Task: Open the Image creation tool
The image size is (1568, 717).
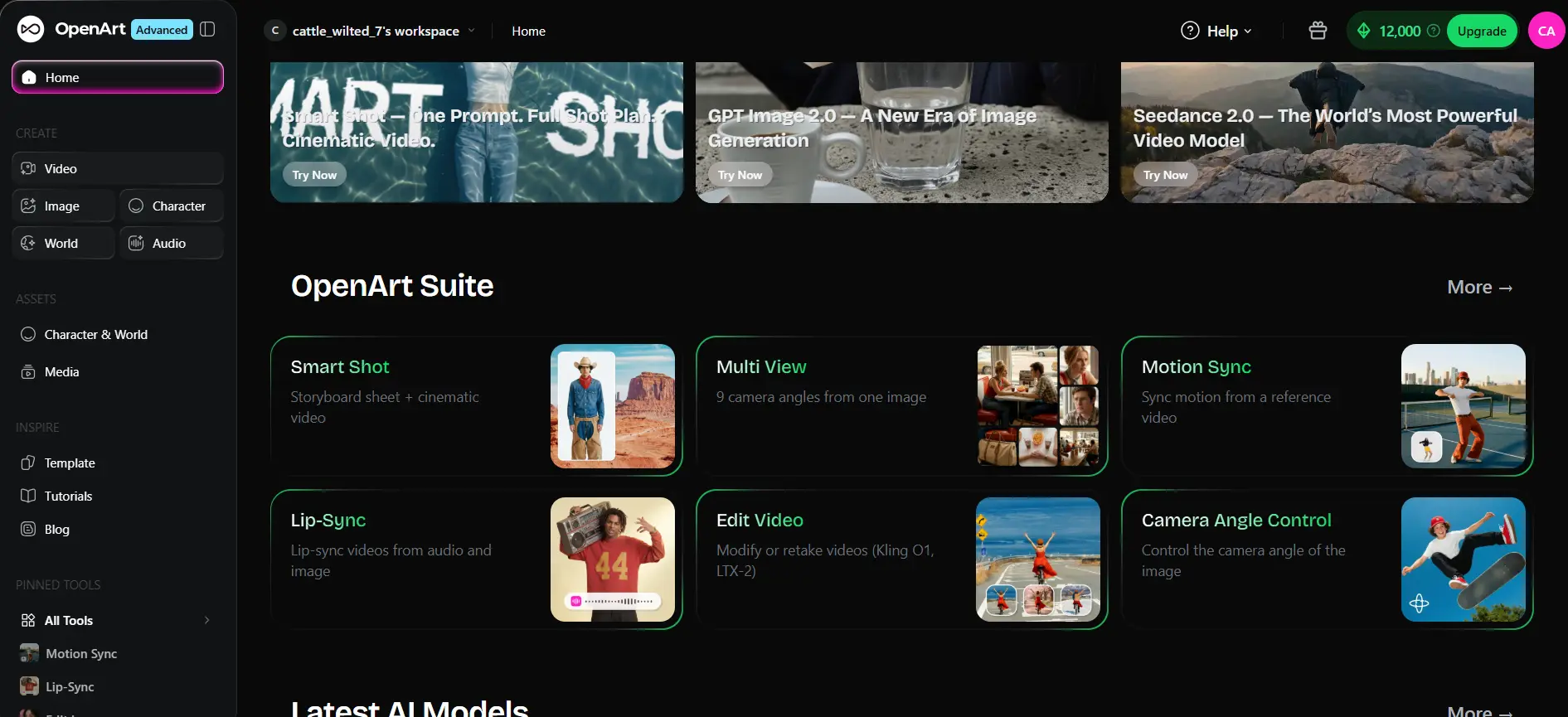Action: (x=64, y=206)
